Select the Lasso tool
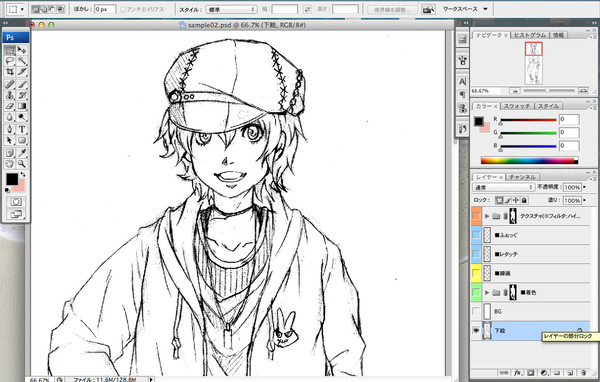Image resolution: width=600 pixels, height=382 pixels. pos(10,61)
